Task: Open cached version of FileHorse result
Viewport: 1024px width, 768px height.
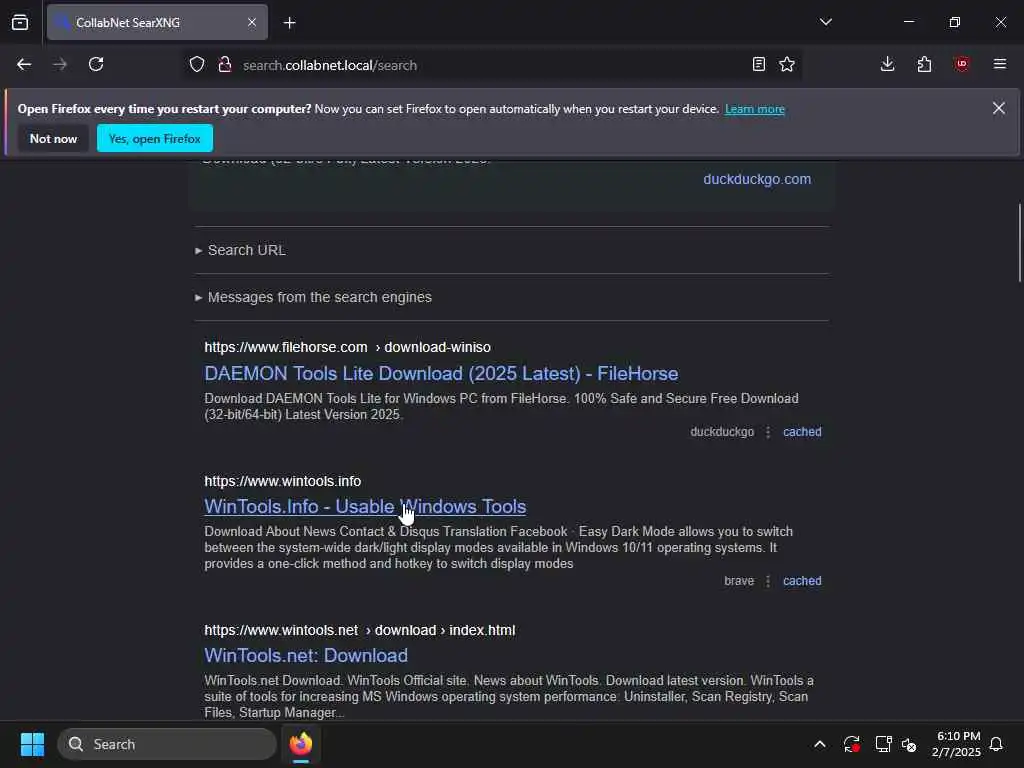Action: pyautogui.click(x=802, y=432)
